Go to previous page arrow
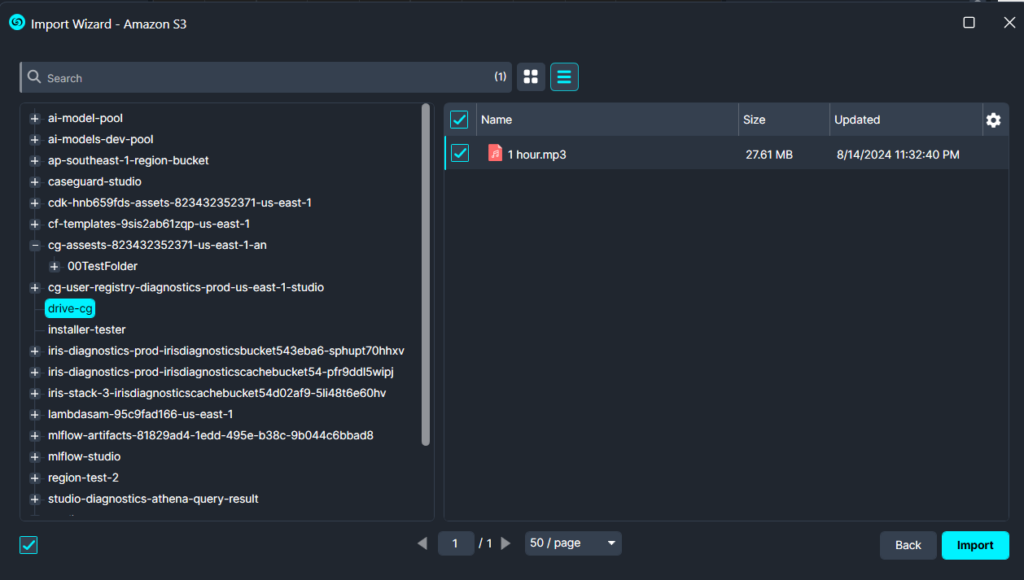 click(x=423, y=543)
